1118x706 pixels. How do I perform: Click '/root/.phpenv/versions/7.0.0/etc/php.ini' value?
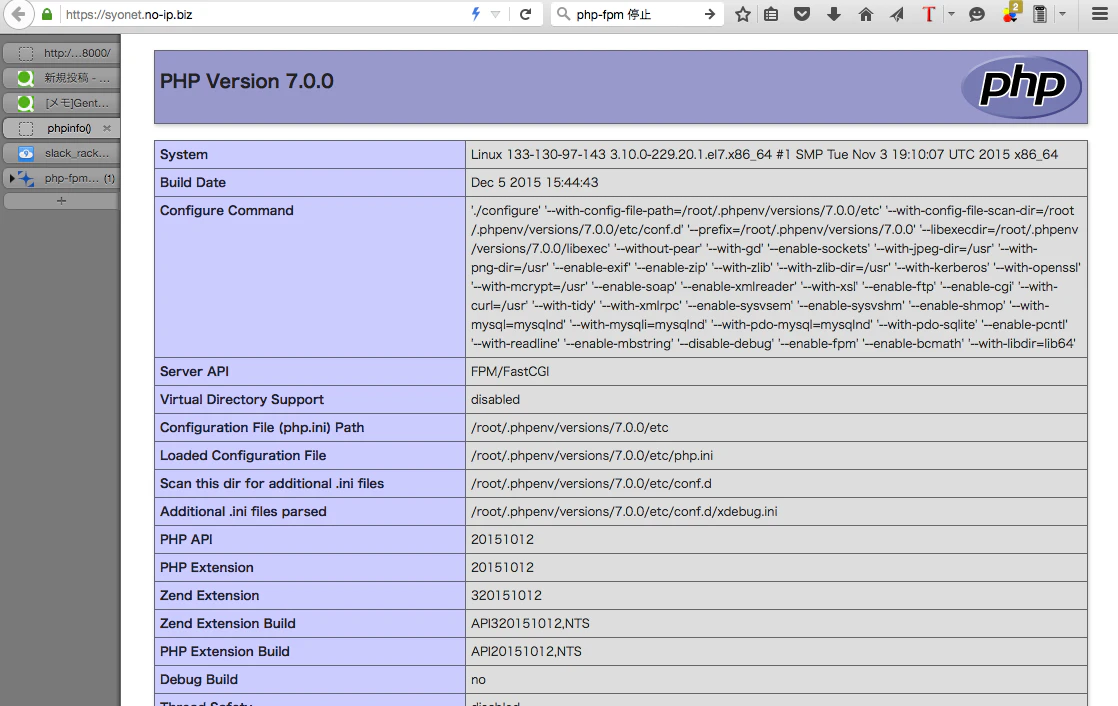(x=592, y=456)
